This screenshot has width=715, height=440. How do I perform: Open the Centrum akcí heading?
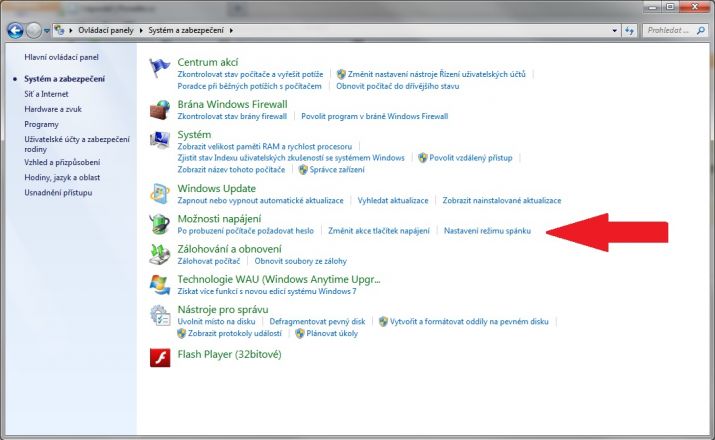[207, 62]
